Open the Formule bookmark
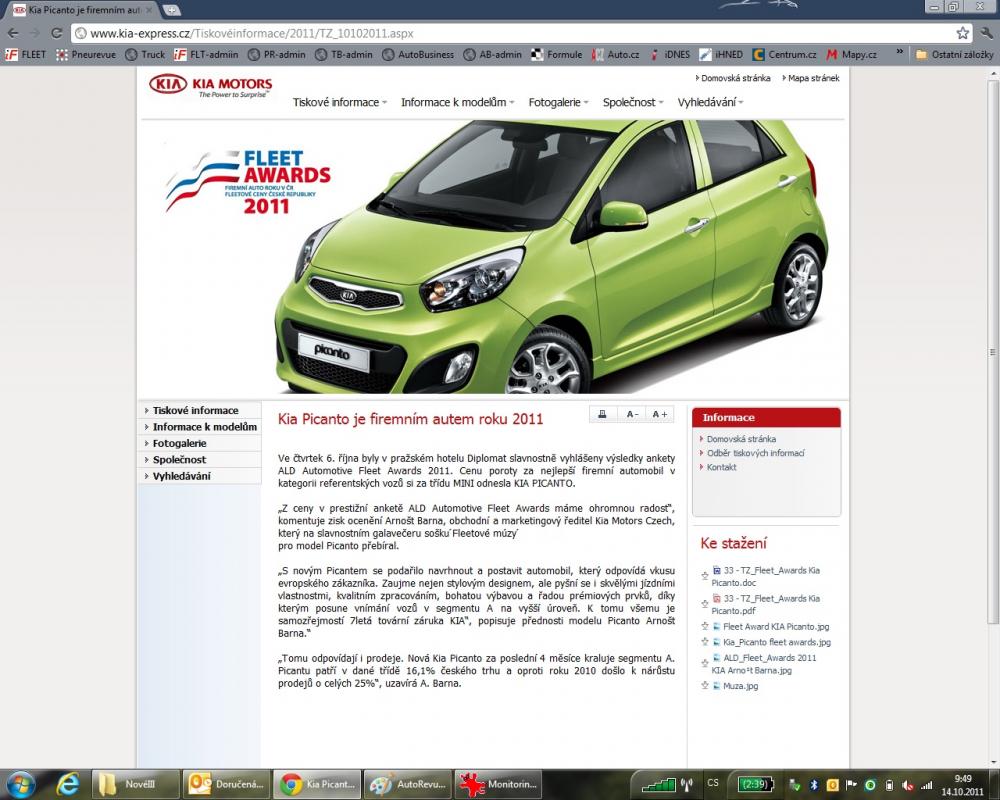 [x=557, y=55]
